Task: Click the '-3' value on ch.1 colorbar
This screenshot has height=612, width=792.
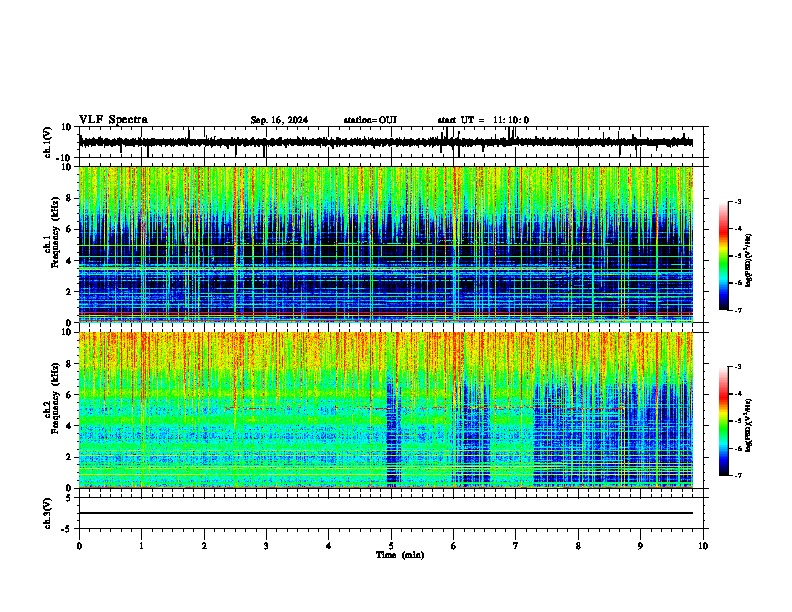Action: pyautogui.click(x=737, y=201)
